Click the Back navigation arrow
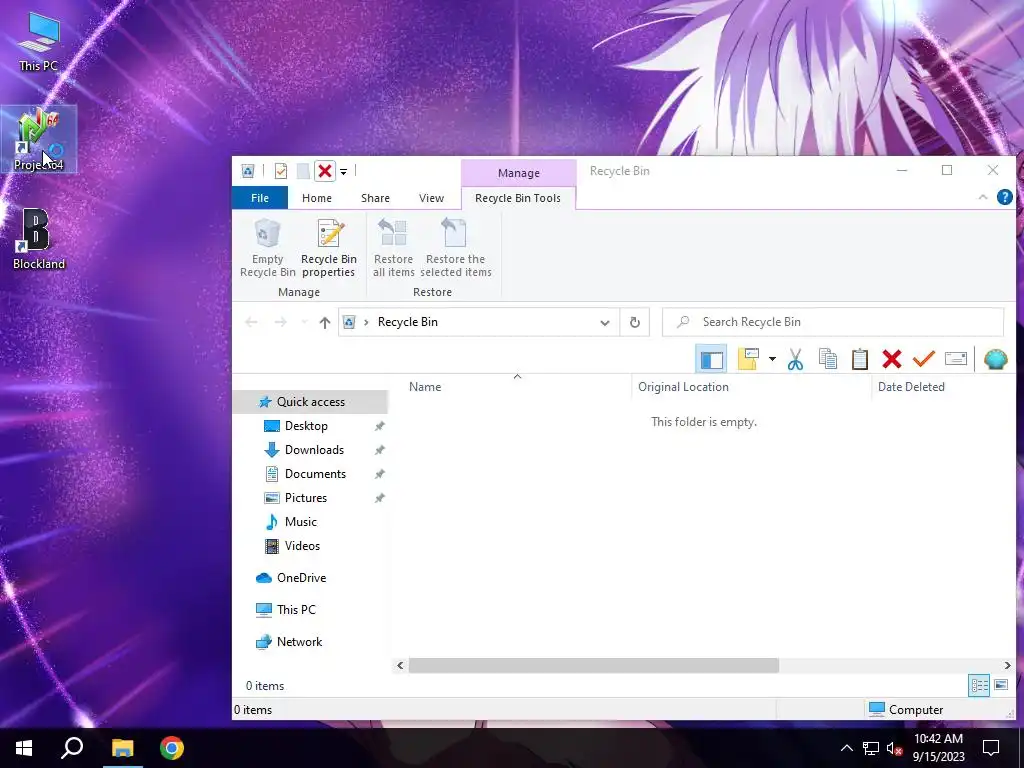Screen dimensions: 1024x768 tap(251, 322)
